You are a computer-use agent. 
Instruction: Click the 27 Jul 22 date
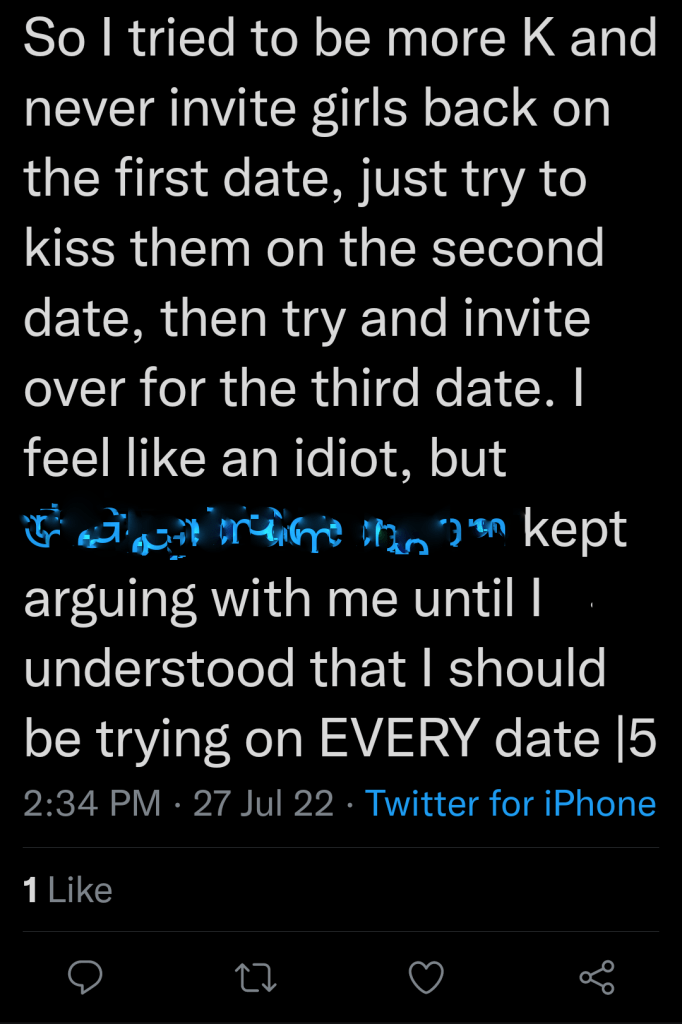pos(263,803)
